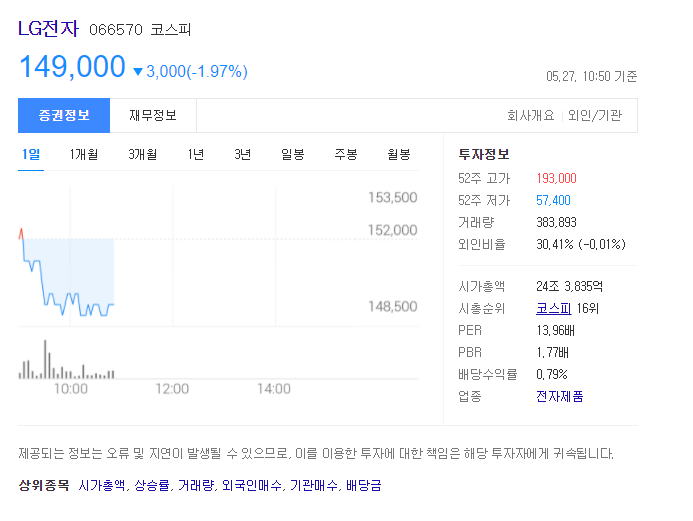
Task: Open the 외인/기관 link
Action: [x=595, y=115]
